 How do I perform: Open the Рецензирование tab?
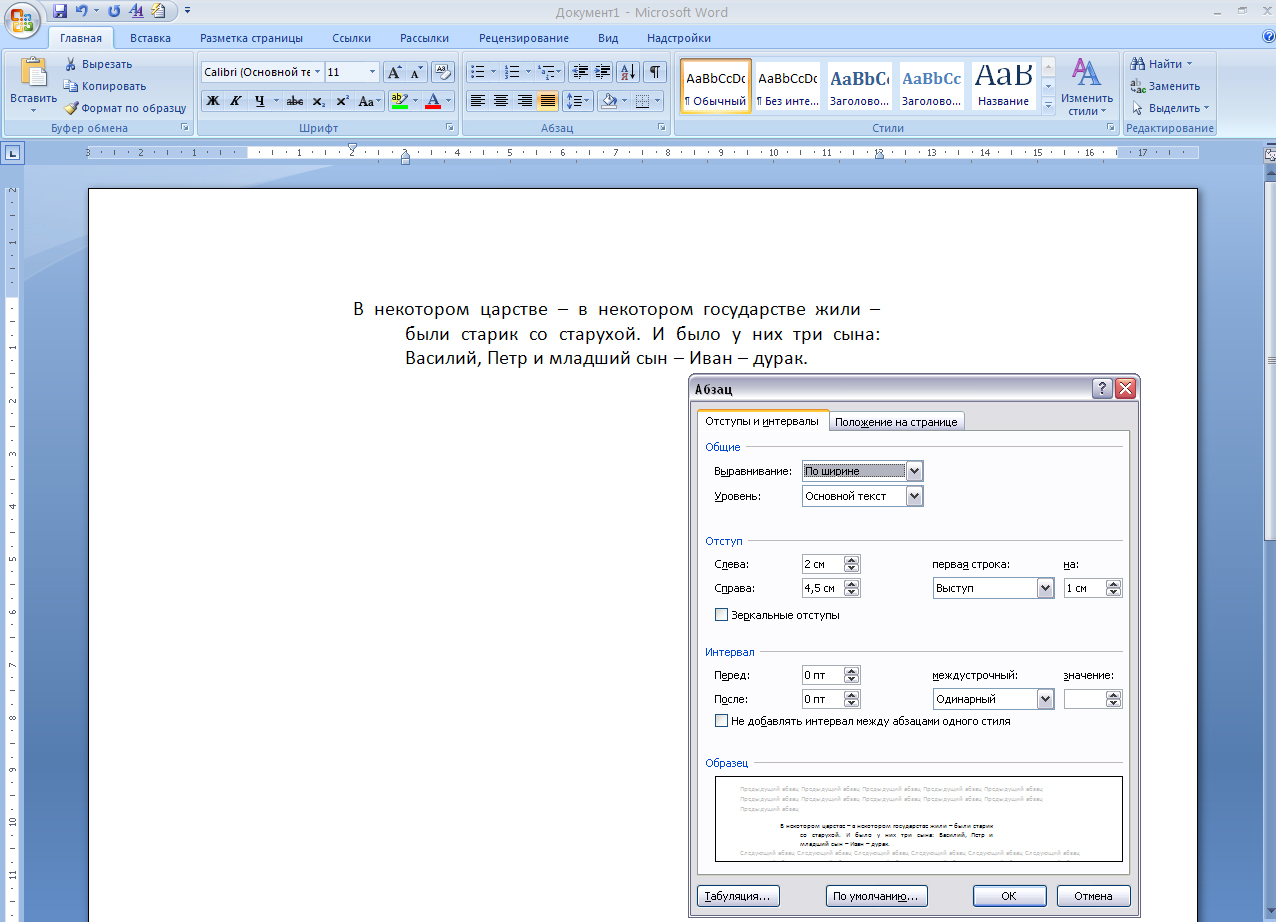[523, 38]
